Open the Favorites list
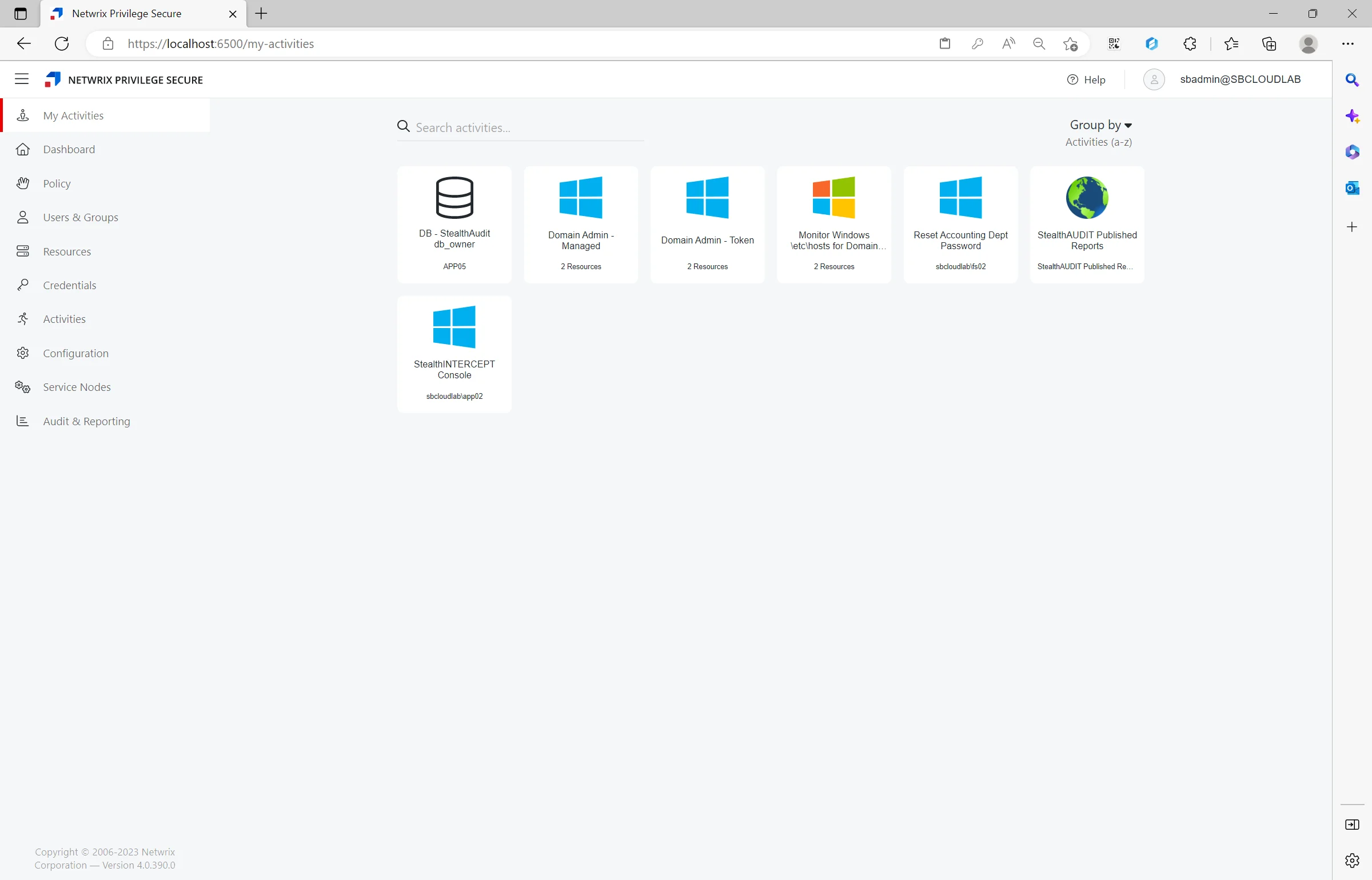This screenshot has height=880, width=1372. 1231,44
